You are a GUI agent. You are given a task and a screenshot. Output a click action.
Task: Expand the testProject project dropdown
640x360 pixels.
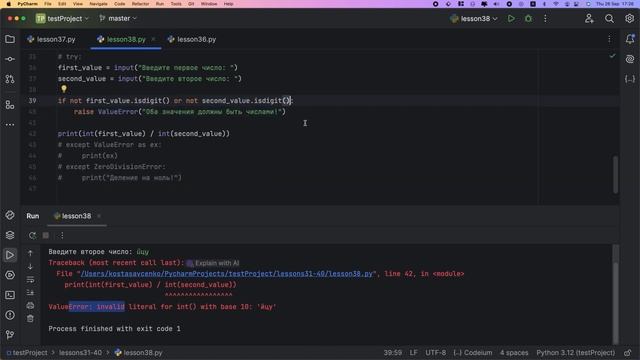tap(62, 18)
